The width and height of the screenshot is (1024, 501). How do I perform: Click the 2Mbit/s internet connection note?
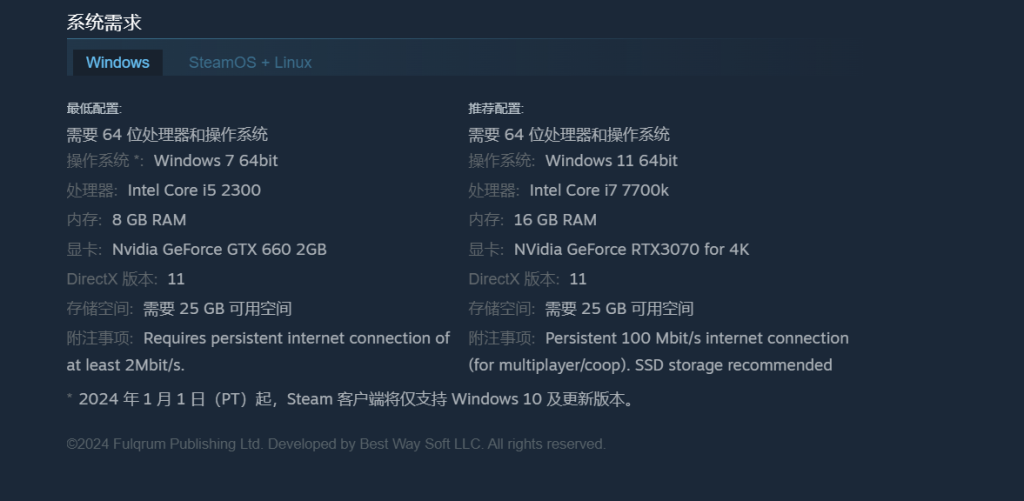coord(258,351)
